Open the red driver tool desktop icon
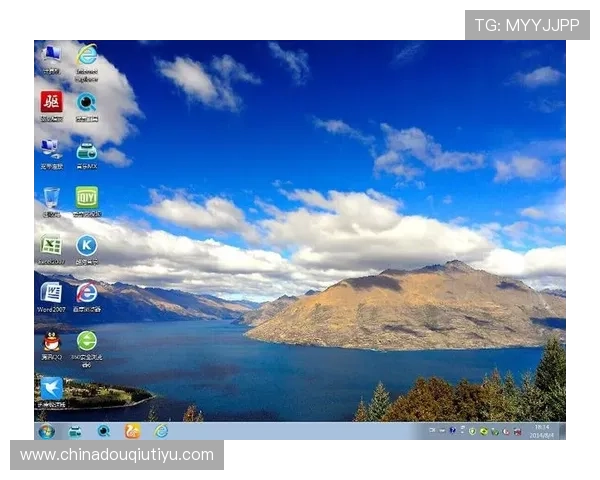The image size is (600, 480). [51, 102]
